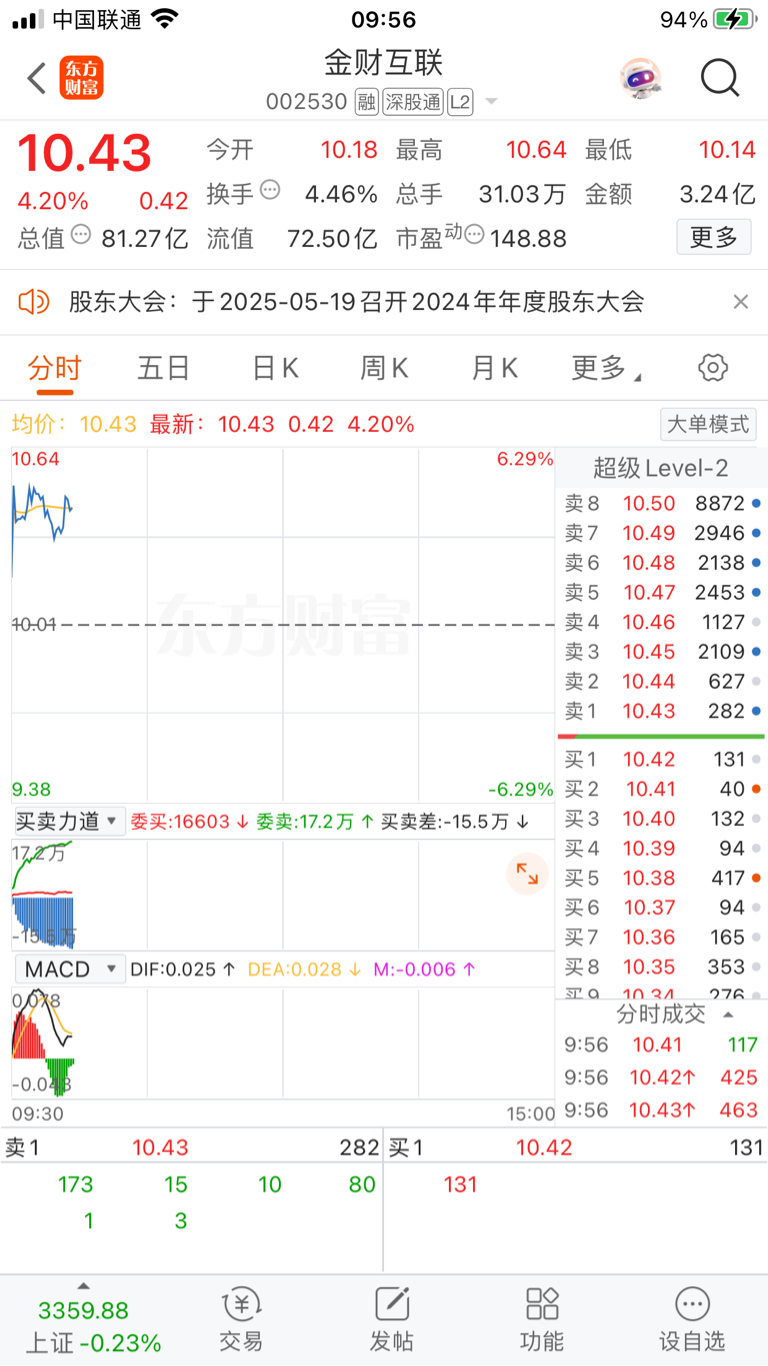The height and width of the screenshot is (1366, 768).
Task: Select 卖2 10.44 order row
Action: point(661,681)
